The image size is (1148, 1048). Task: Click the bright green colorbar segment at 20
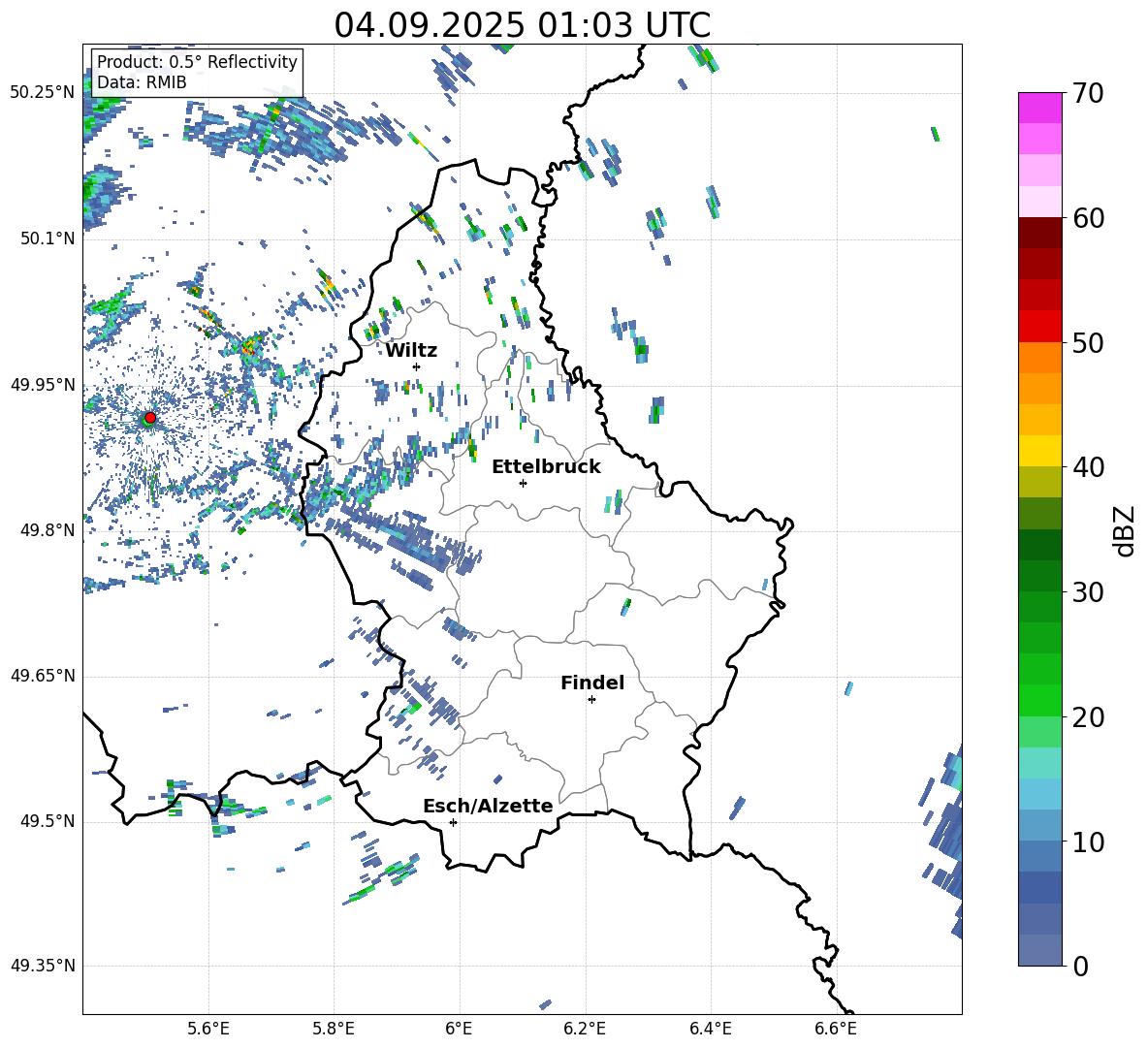click(x=1039, y=700)
